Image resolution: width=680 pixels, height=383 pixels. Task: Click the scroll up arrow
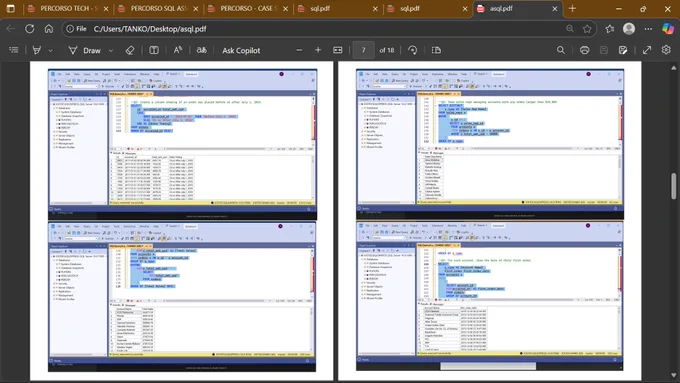tap(673, 68)
